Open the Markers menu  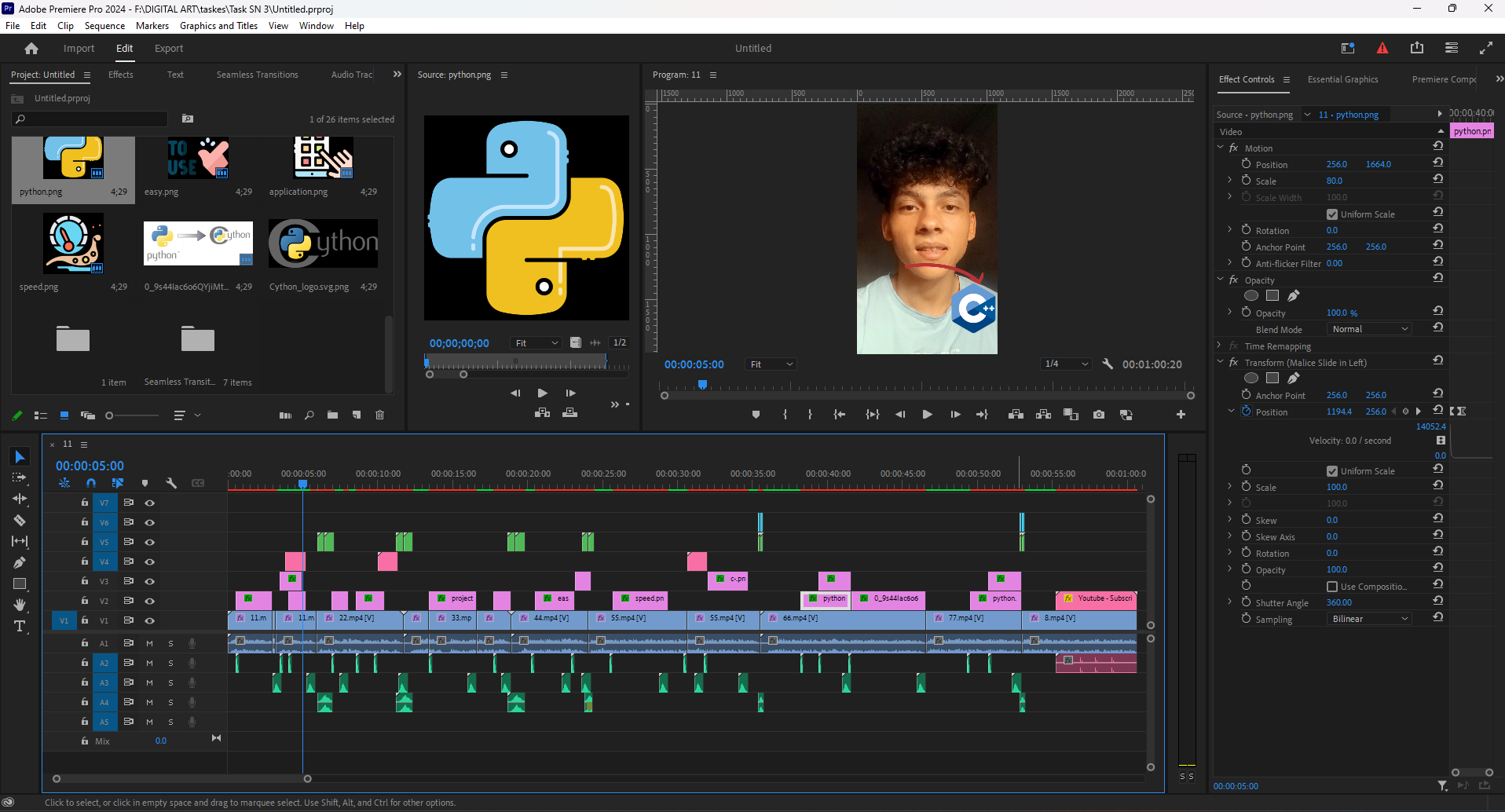coord(152,26)
